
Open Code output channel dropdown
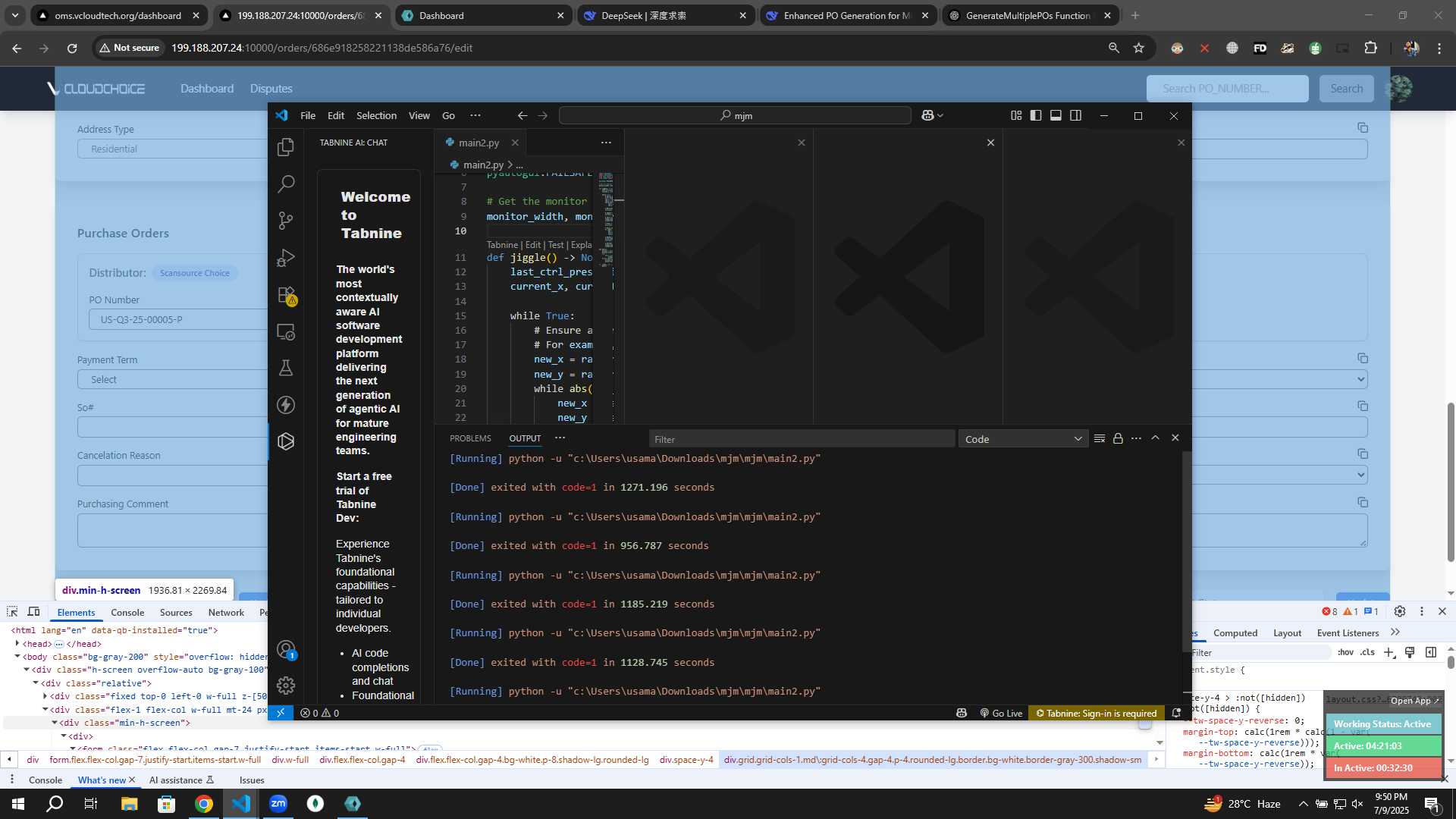[1023, 439]
